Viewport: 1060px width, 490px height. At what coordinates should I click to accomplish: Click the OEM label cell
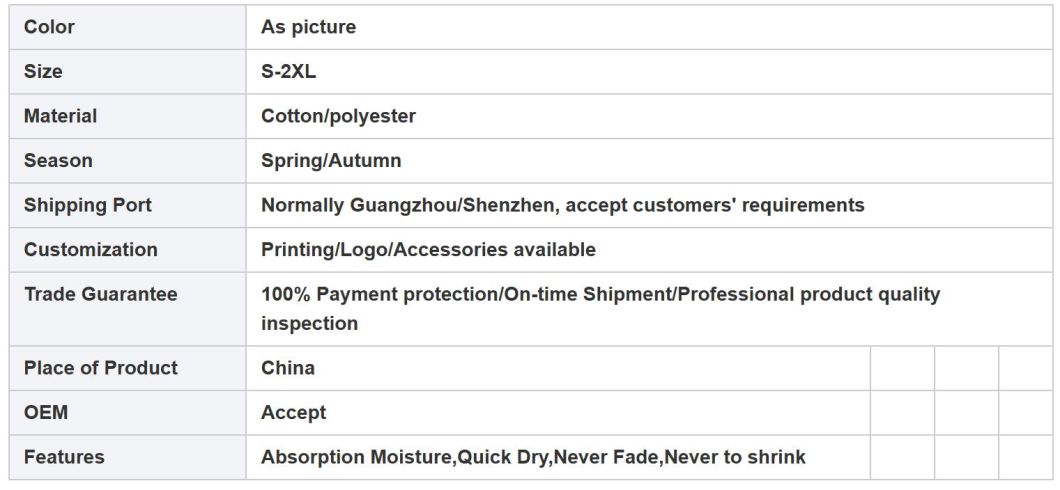coord(128,412)
